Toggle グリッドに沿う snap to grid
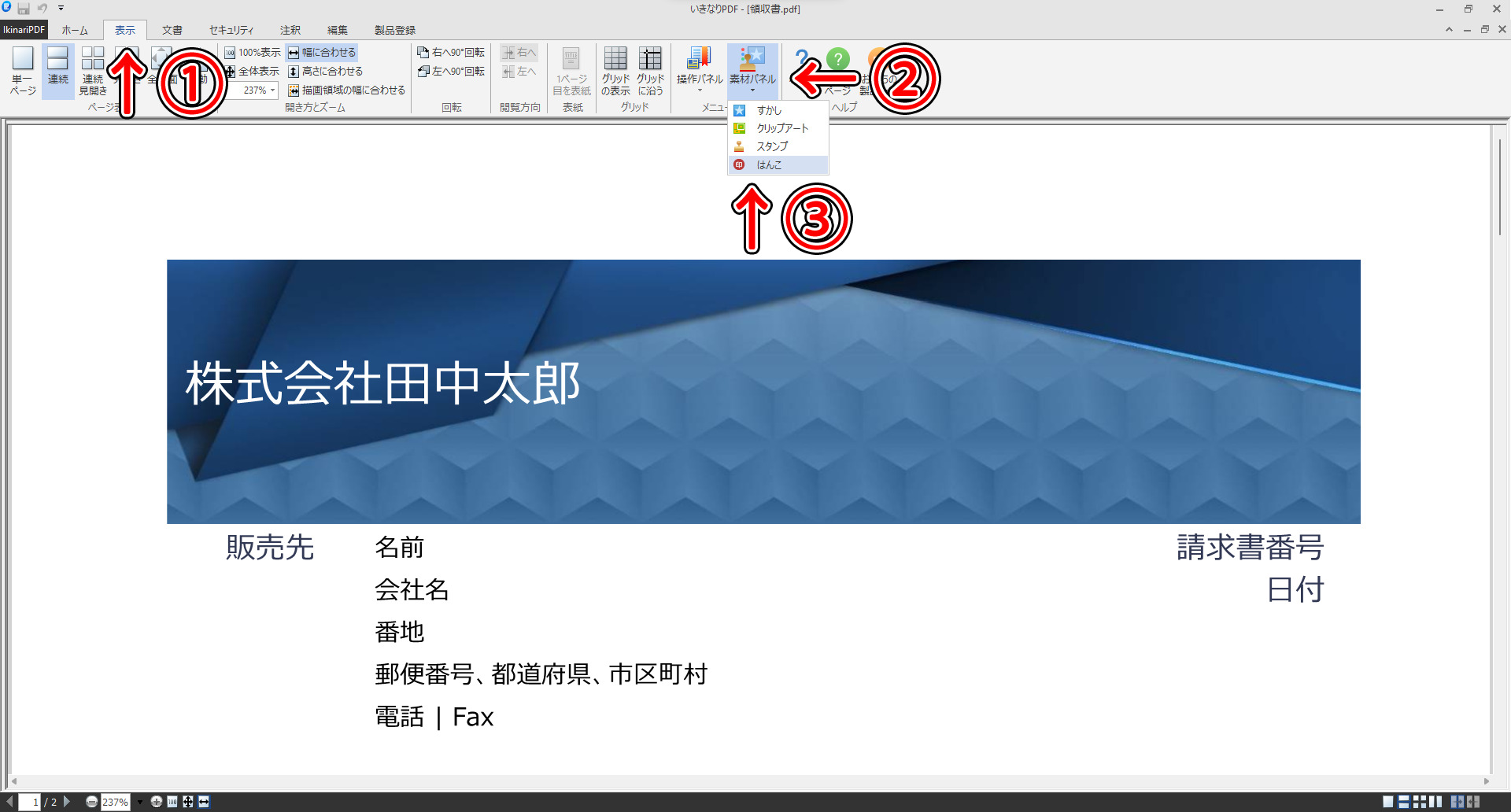This screenshot has width=1511, height=812. [650, 70]
